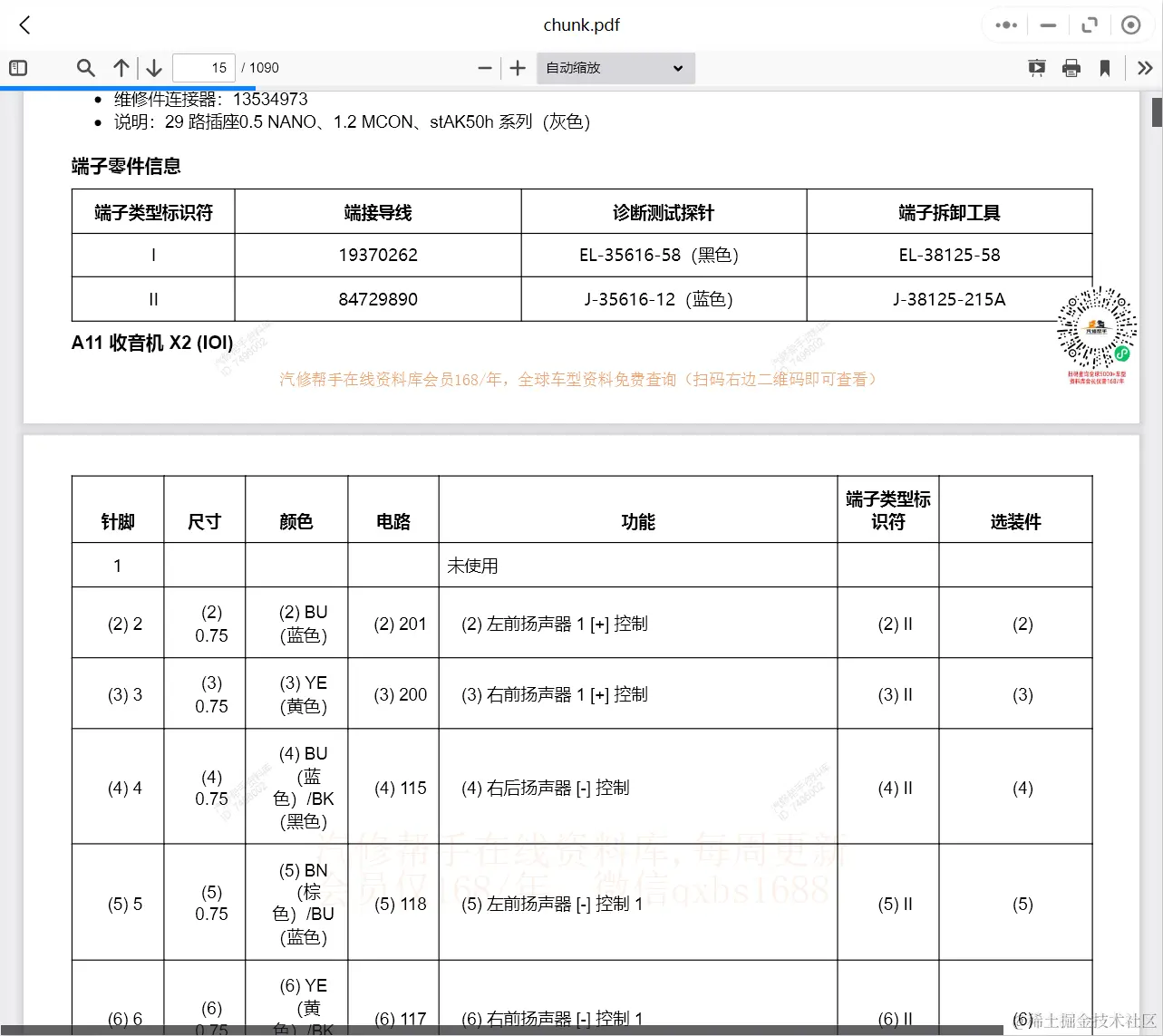Select the page number field showing 15
Screen dimensions: 1163x1036
pos(204,68)
